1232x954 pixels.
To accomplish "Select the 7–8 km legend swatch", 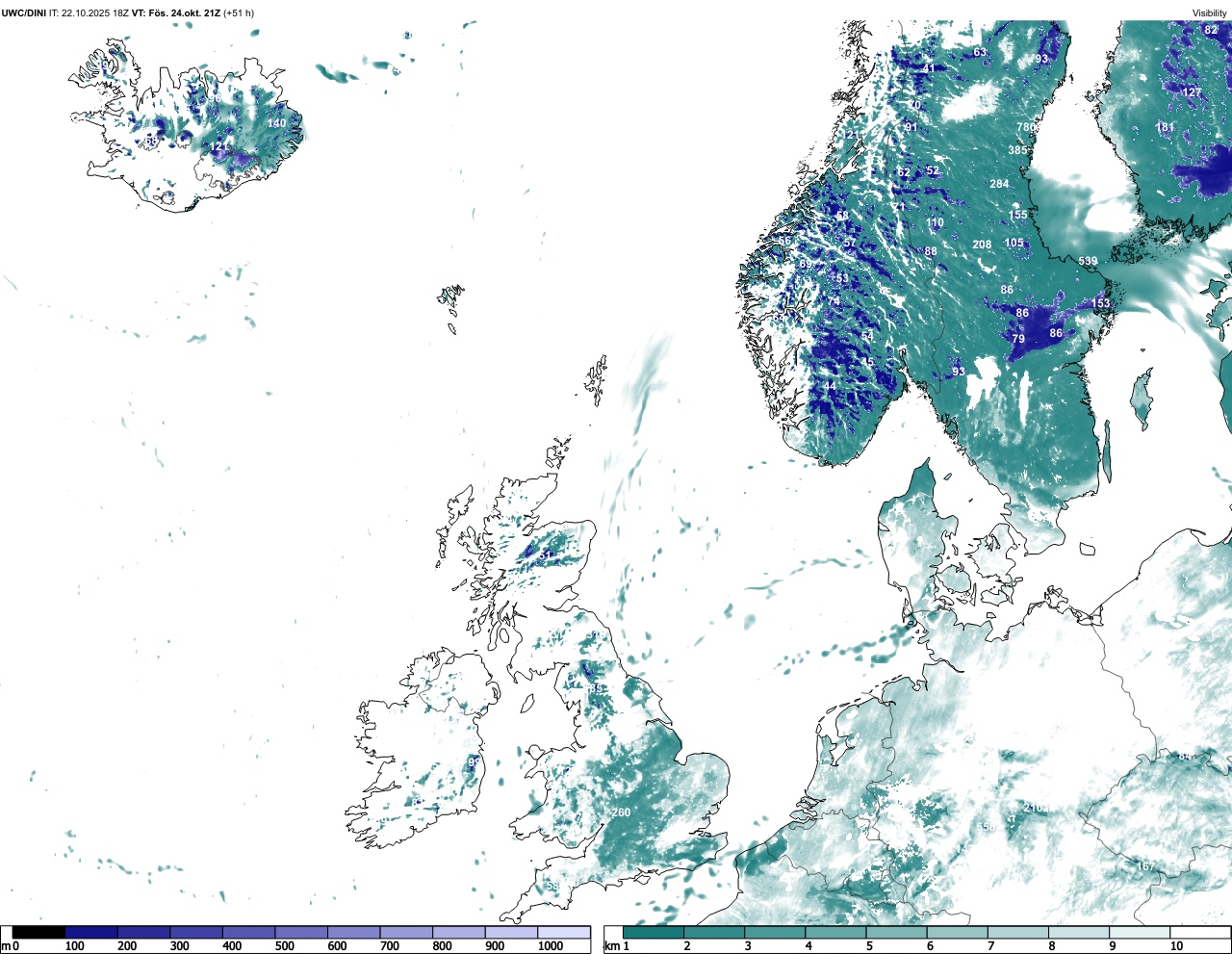I will pos(1017,932).
